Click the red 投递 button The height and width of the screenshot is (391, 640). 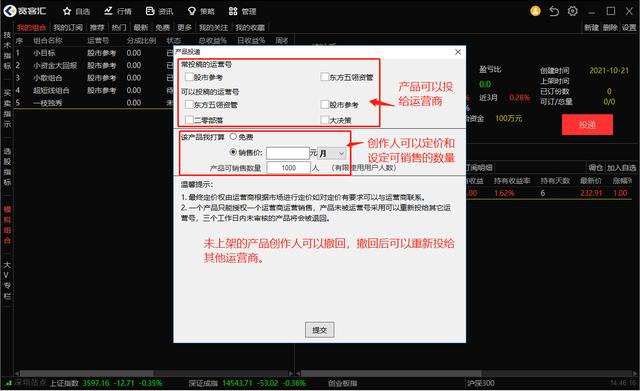(587, 124)
